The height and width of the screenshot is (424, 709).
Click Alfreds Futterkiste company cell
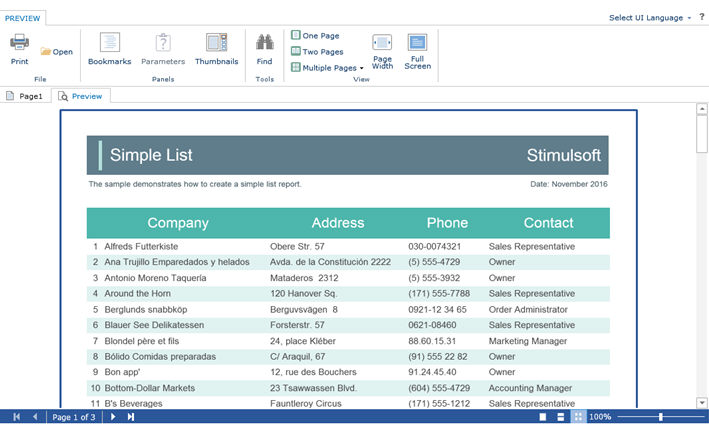point(141,246)
